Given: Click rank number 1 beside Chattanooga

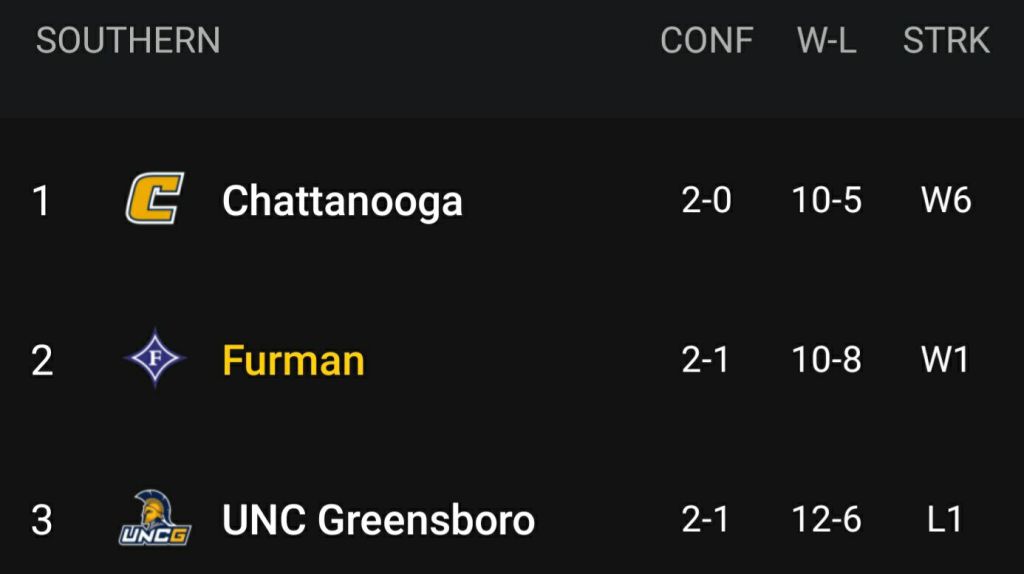Looking at the screenshot, I should (x=41, y=201).
